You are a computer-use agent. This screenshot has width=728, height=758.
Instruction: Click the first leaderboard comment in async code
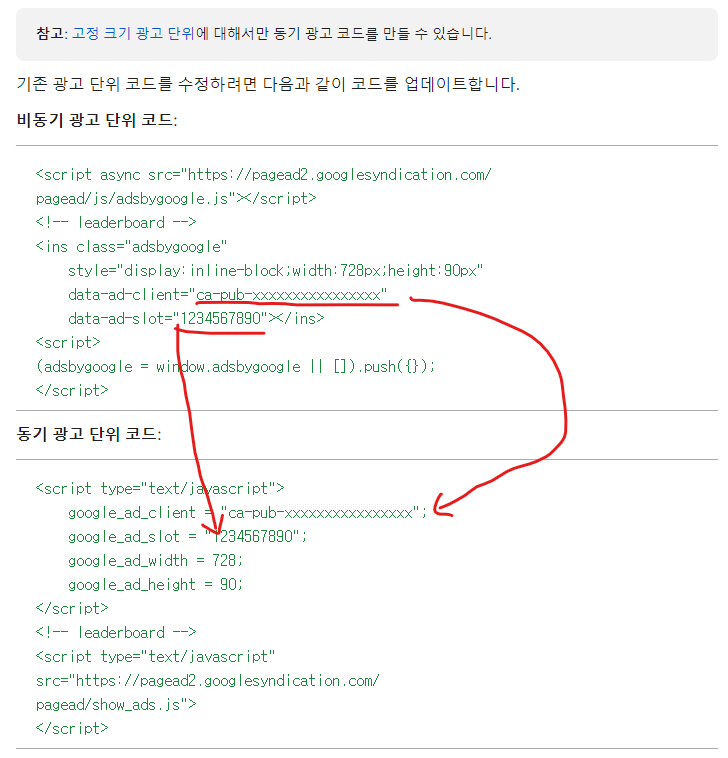tap(116, 222)
